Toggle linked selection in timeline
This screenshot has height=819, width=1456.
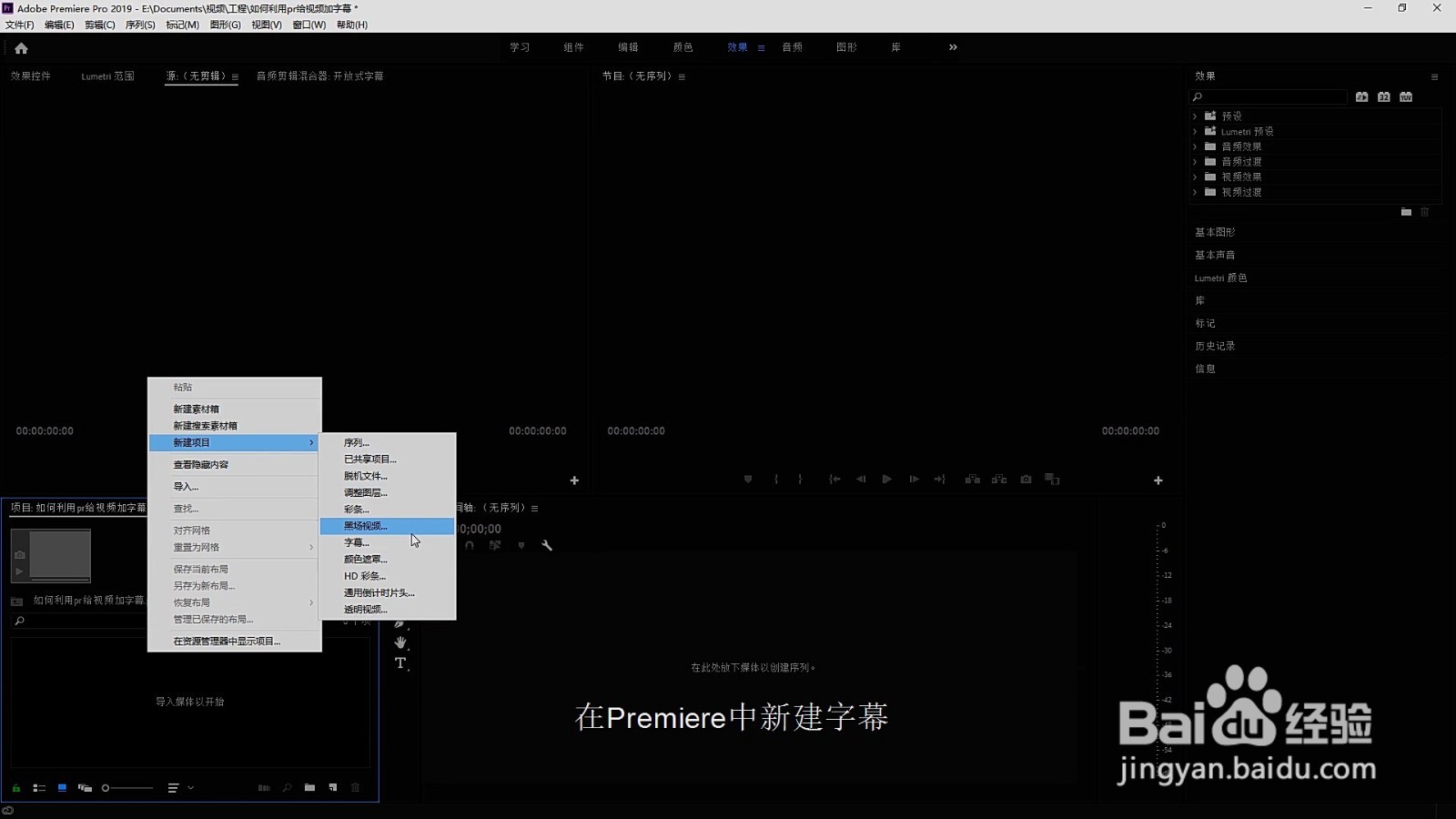coord(495,546)
